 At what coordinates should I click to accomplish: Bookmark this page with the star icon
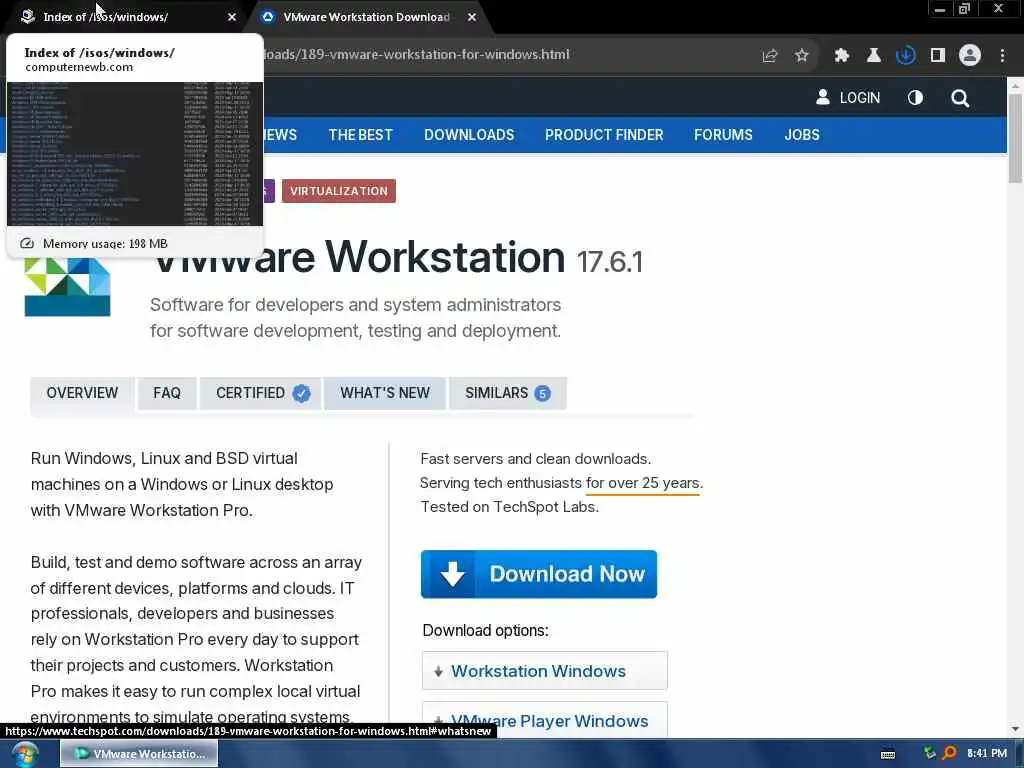click(802, 56)
